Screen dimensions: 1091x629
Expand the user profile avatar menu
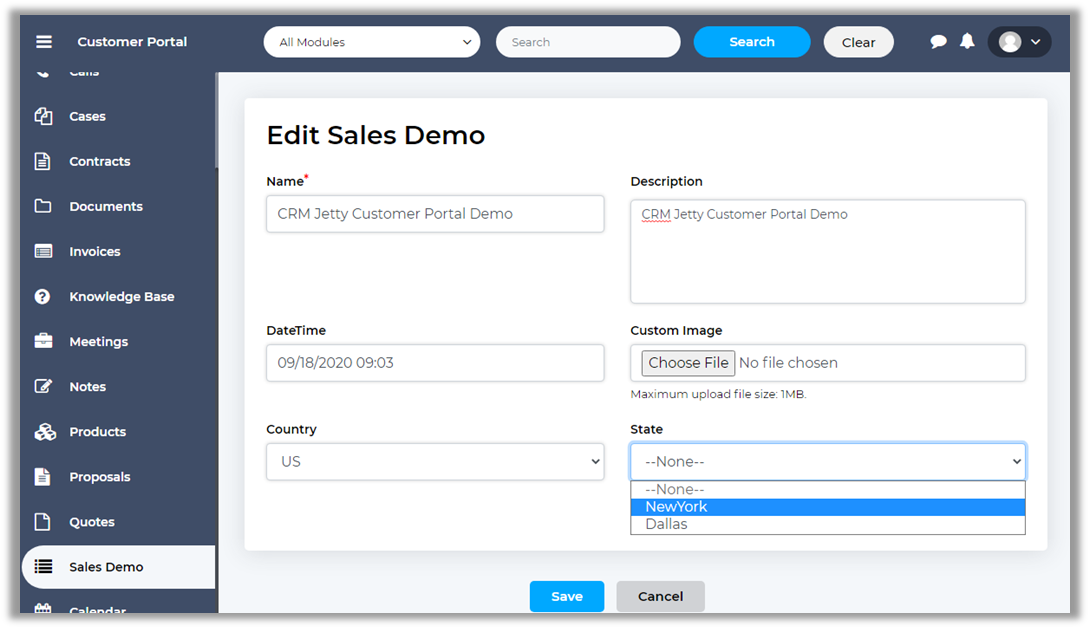pos(1019,42)
